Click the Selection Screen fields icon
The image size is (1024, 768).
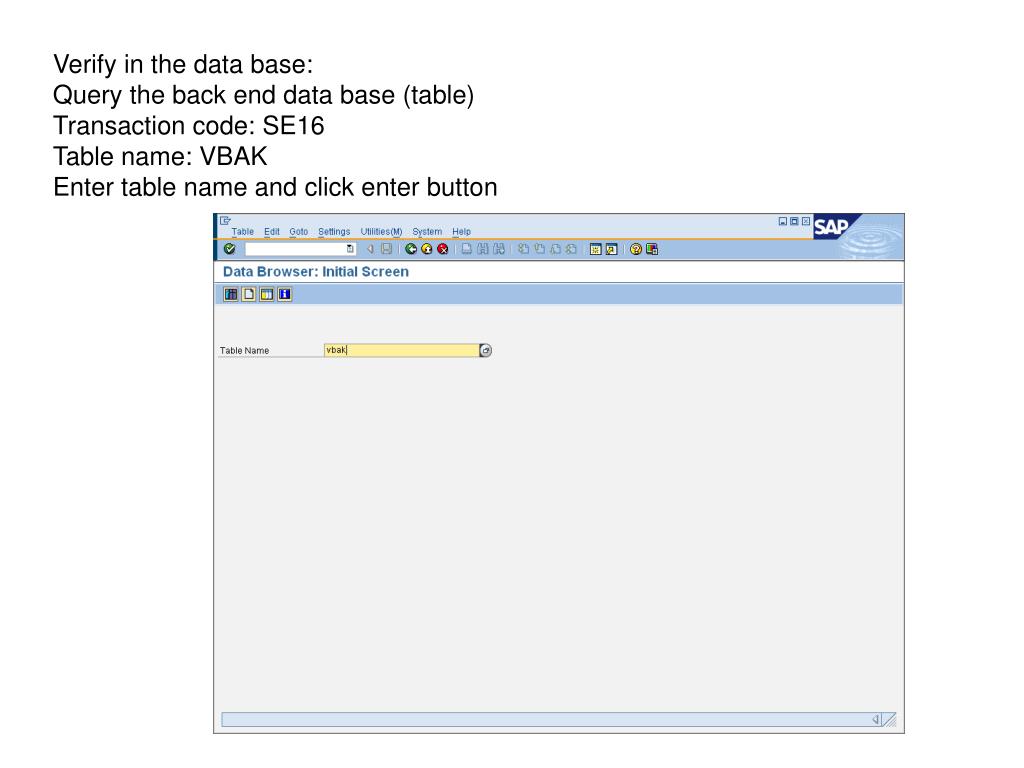click(x=266, y=294)
